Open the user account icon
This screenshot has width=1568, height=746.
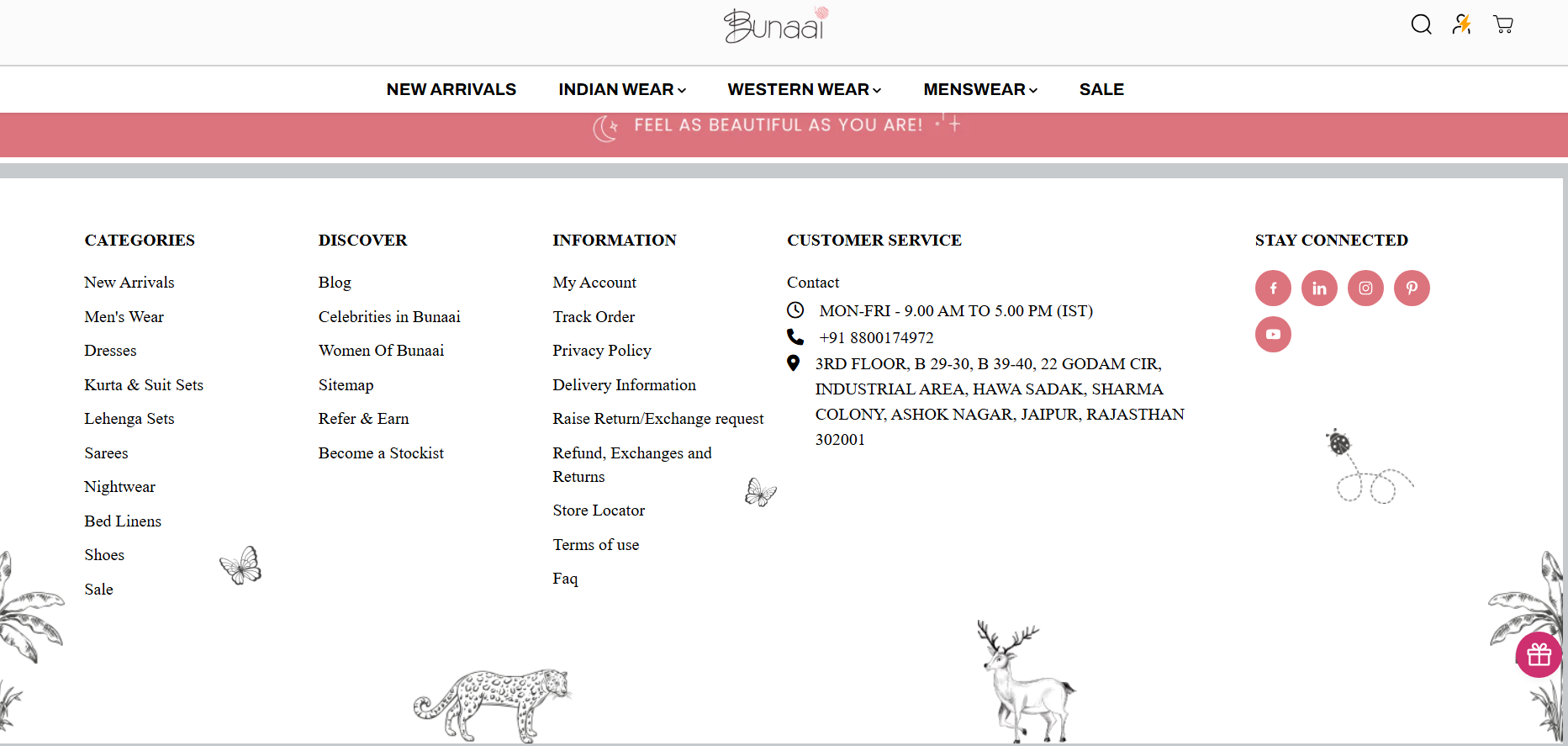pyautogui.click(x=1462, y=24)
